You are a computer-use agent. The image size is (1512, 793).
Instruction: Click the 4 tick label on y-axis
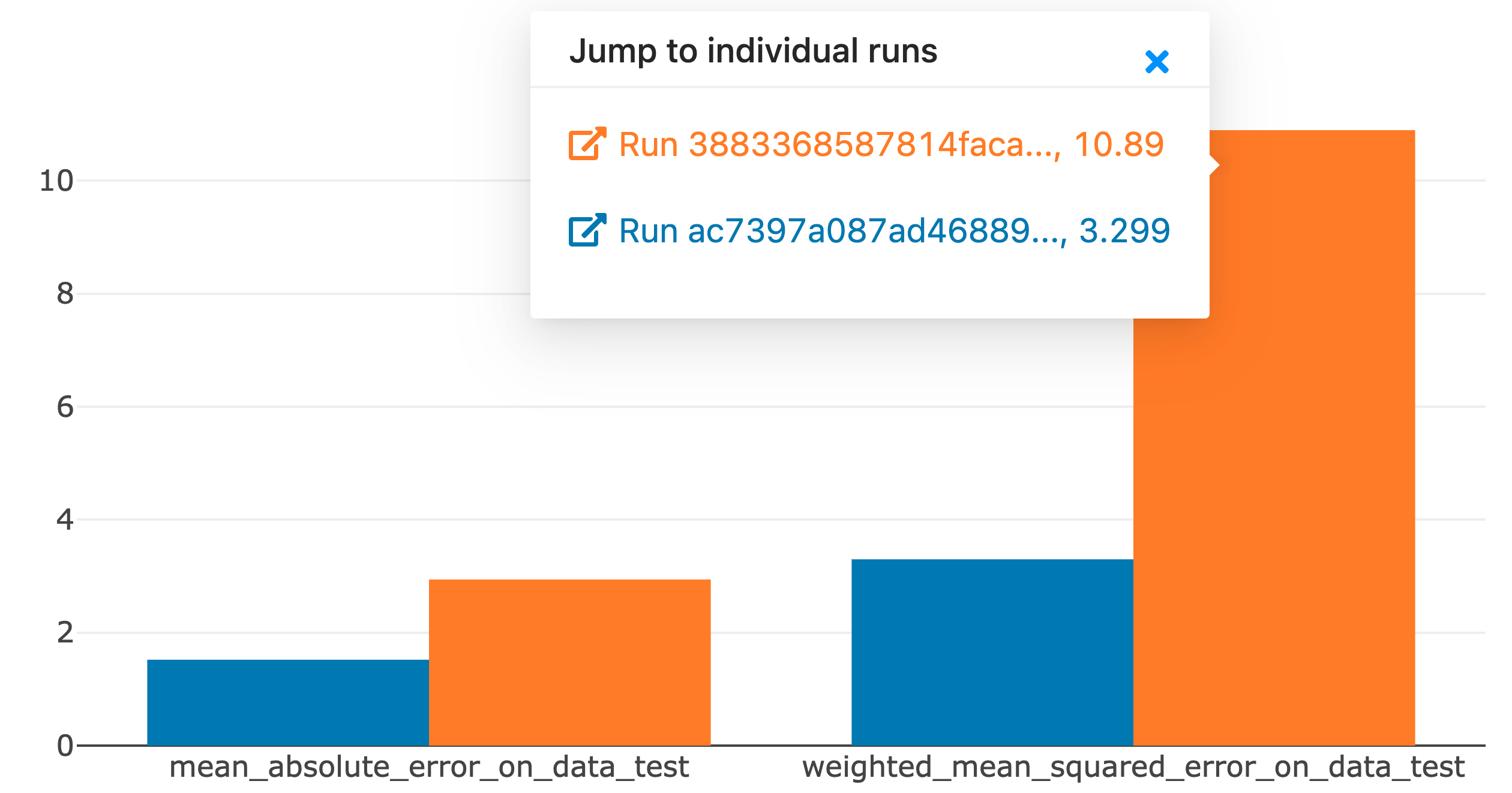pos(65,519)
